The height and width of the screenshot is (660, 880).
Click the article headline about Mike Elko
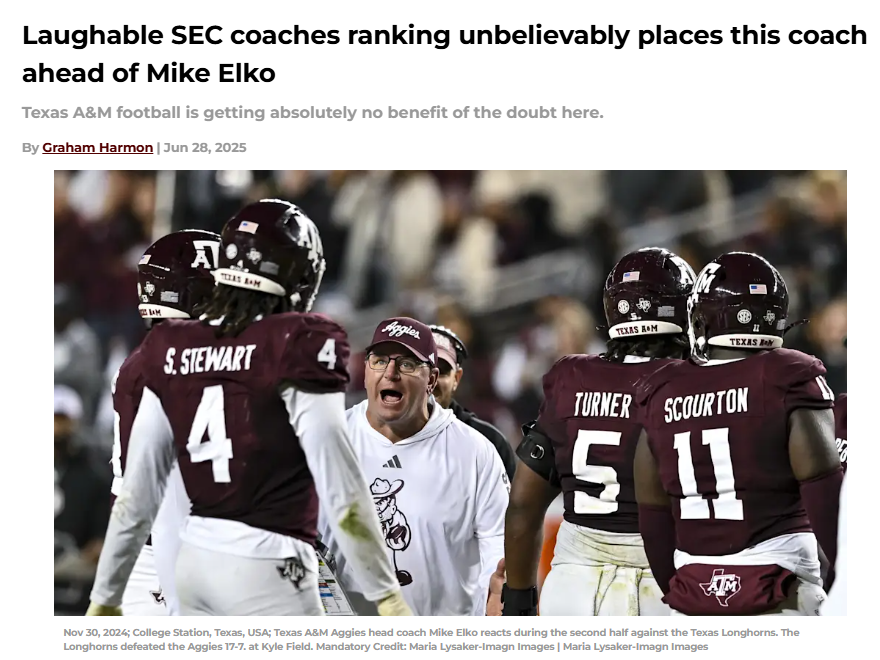pyautogui.click(x=444, y=54)
